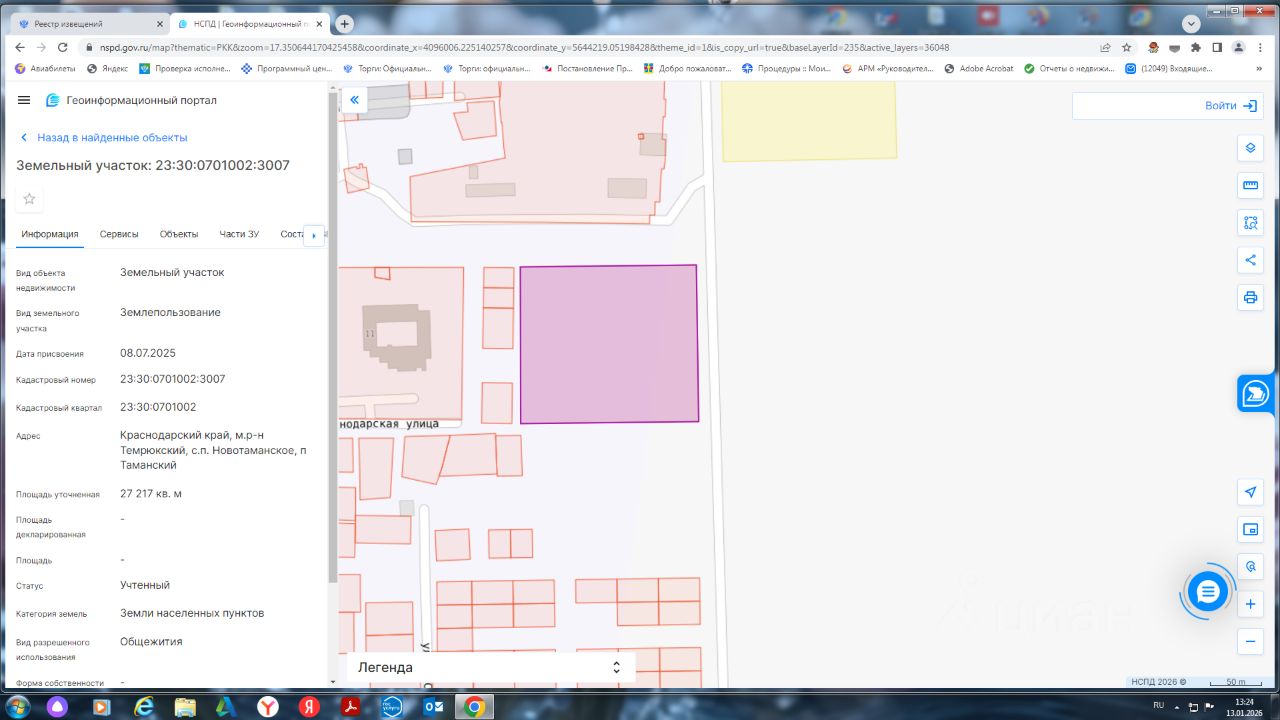Open the Процедуры bookmark
1280x720 pixels.
(x=787, y=69)
